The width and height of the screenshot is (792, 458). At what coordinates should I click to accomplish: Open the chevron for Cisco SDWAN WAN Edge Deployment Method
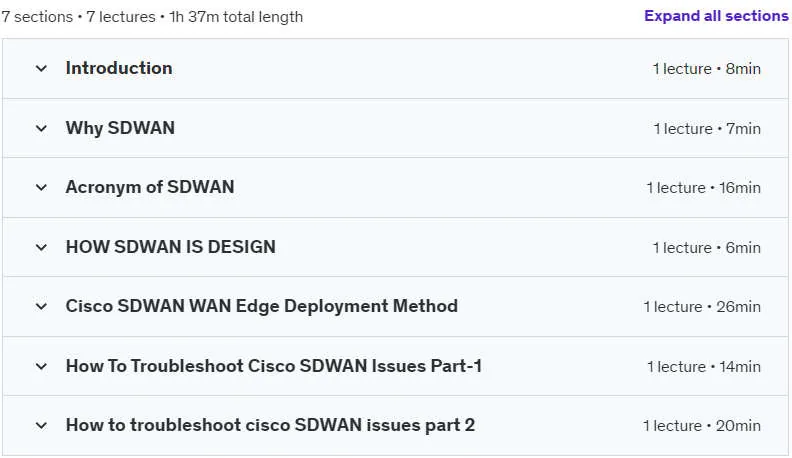41,307
